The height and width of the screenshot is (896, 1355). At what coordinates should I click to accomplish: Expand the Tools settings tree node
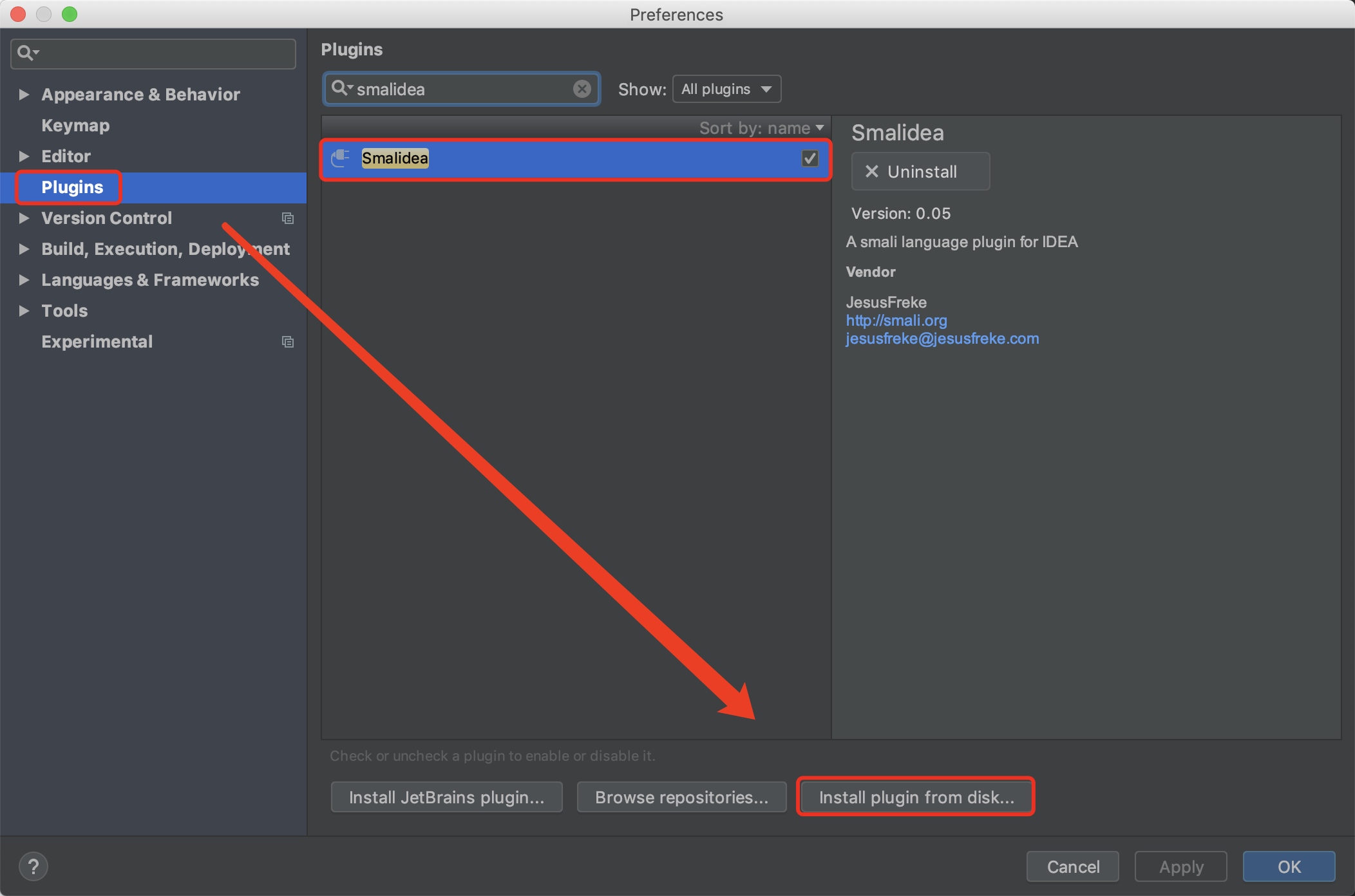click(x=24, y=311)
